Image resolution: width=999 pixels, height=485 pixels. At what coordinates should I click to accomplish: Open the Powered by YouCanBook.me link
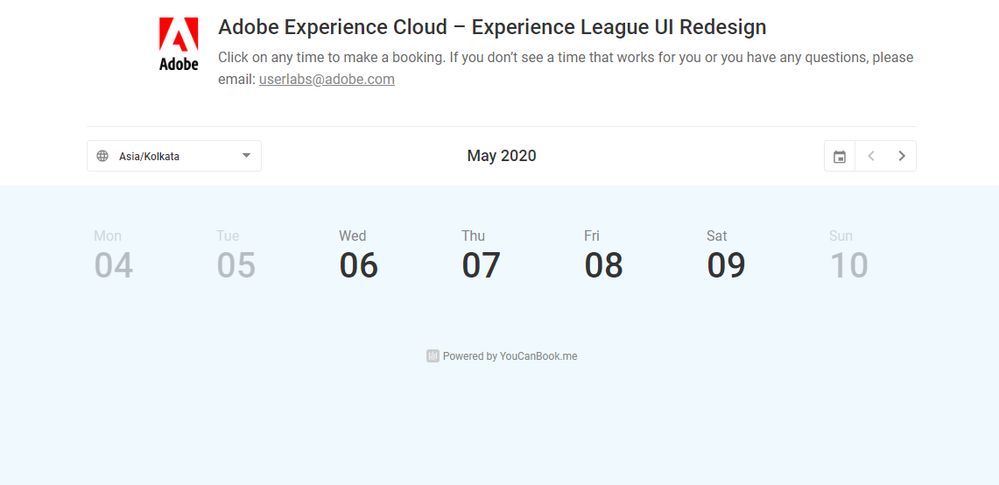[510, 356]
